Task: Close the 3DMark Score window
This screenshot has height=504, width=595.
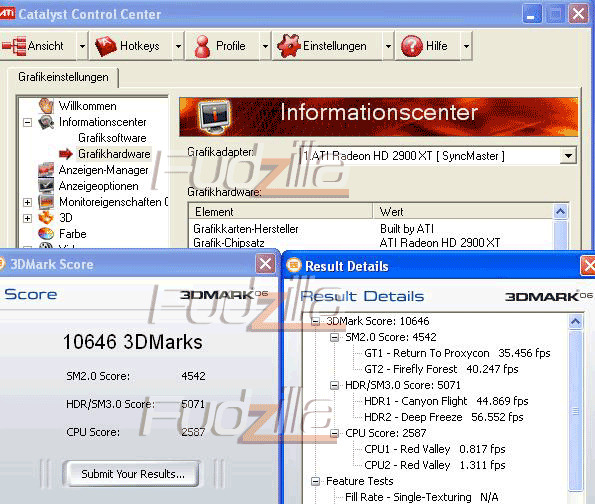Action: (x=265, y=263)
